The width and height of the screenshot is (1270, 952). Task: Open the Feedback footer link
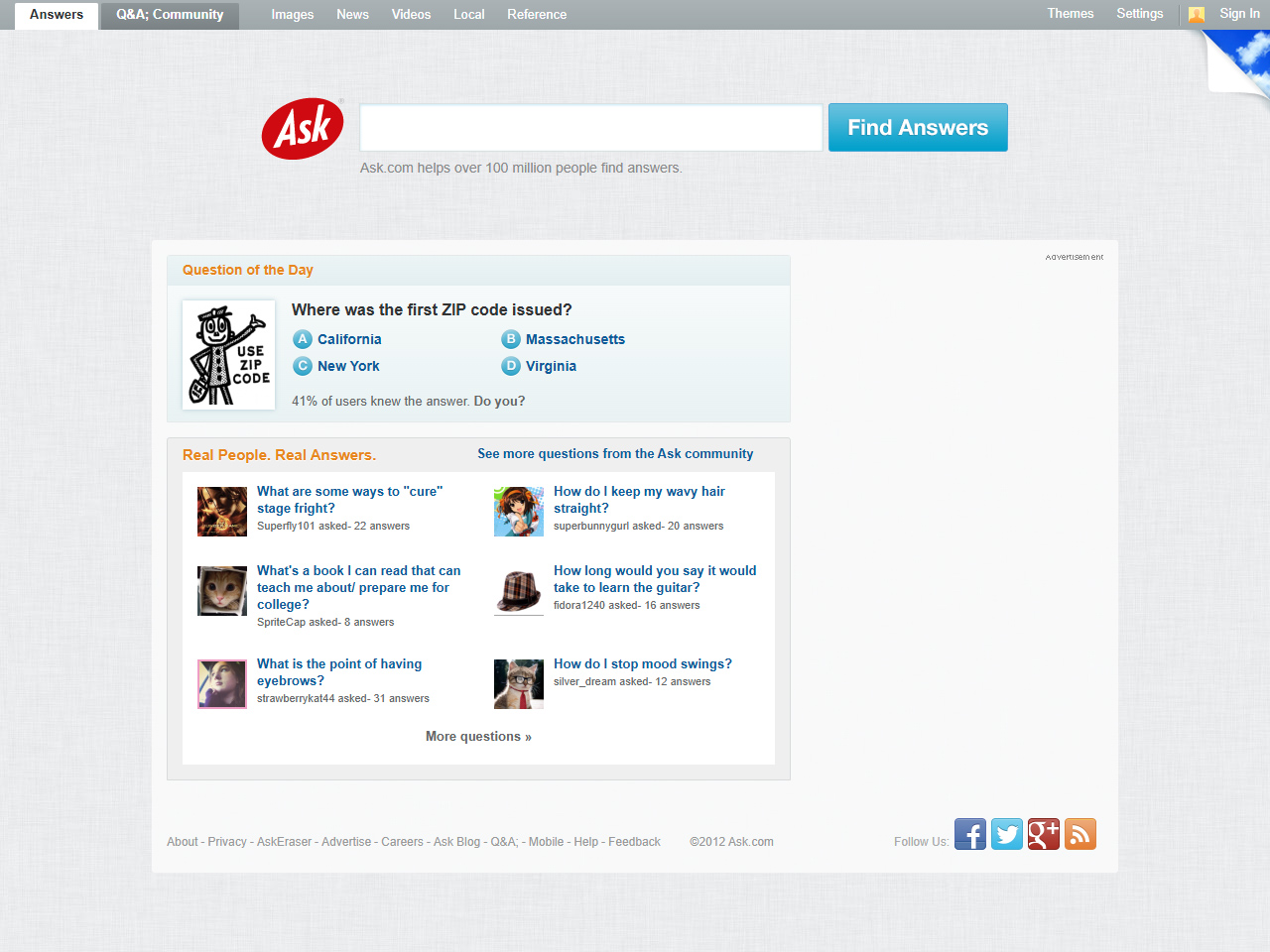point(634,842)
